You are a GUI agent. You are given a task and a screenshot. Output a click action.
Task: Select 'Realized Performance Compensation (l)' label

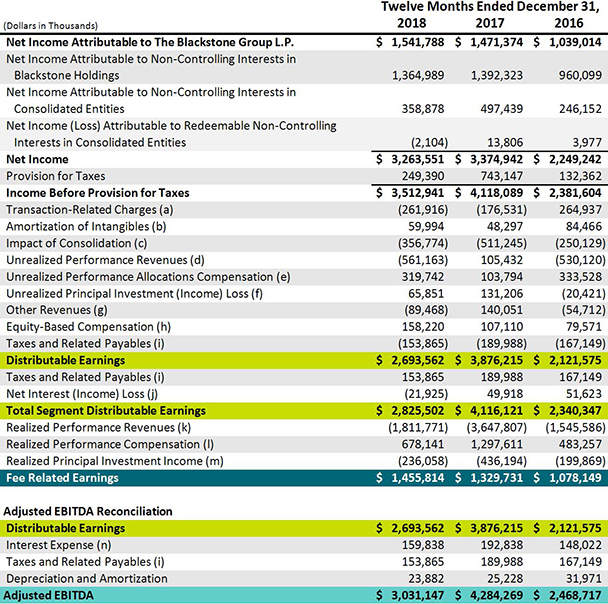pos(110,444)
